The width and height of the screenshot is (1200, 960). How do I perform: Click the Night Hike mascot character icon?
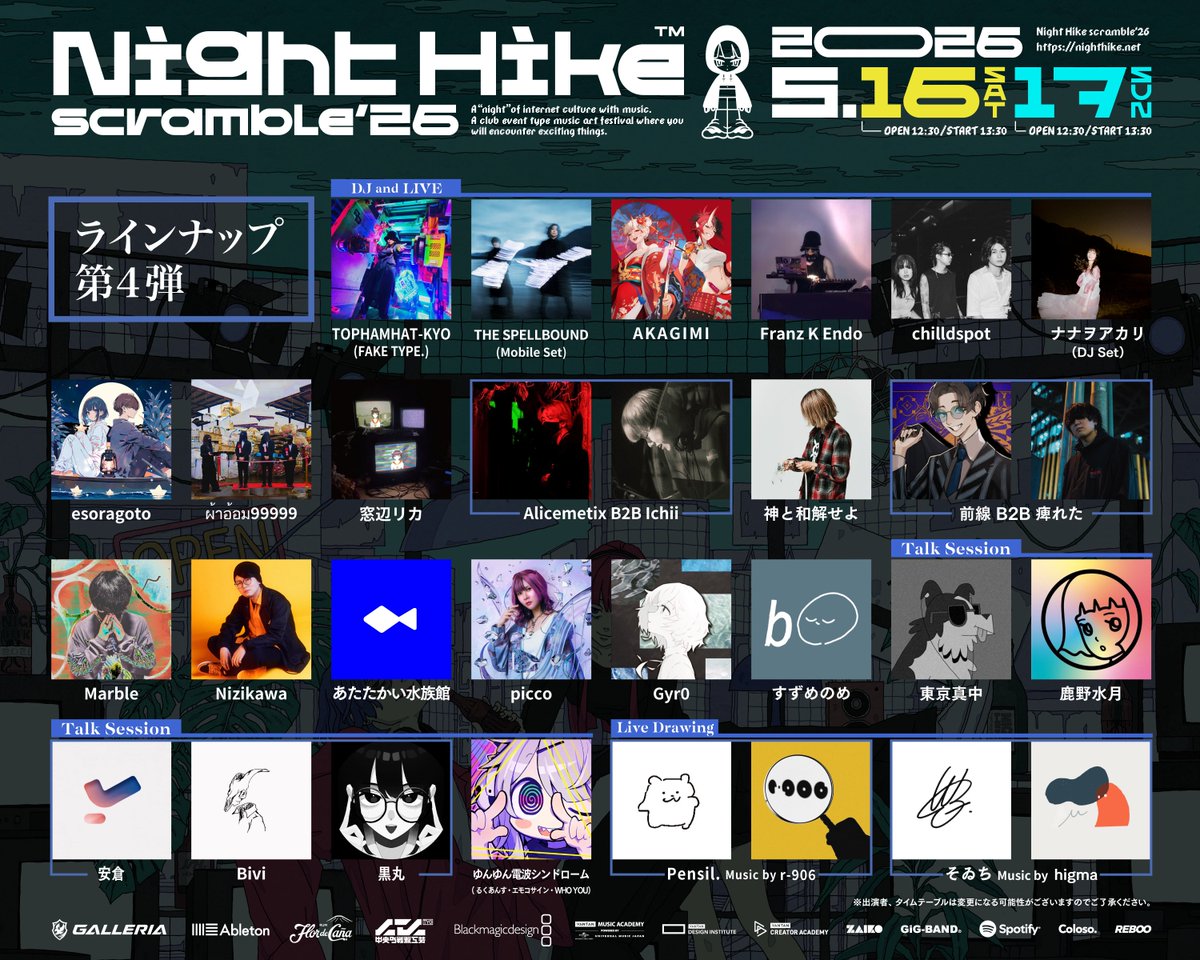coord(729,78)
